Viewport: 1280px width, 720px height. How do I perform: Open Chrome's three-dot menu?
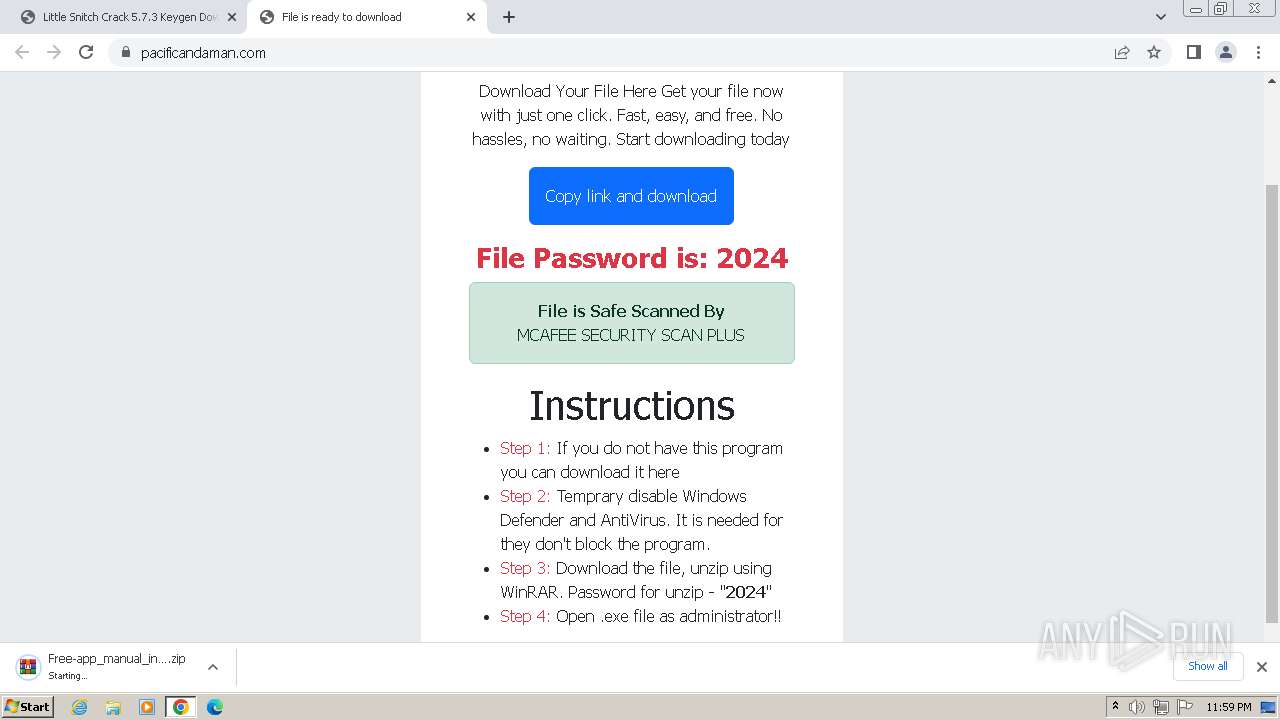tap(1259, 52)
